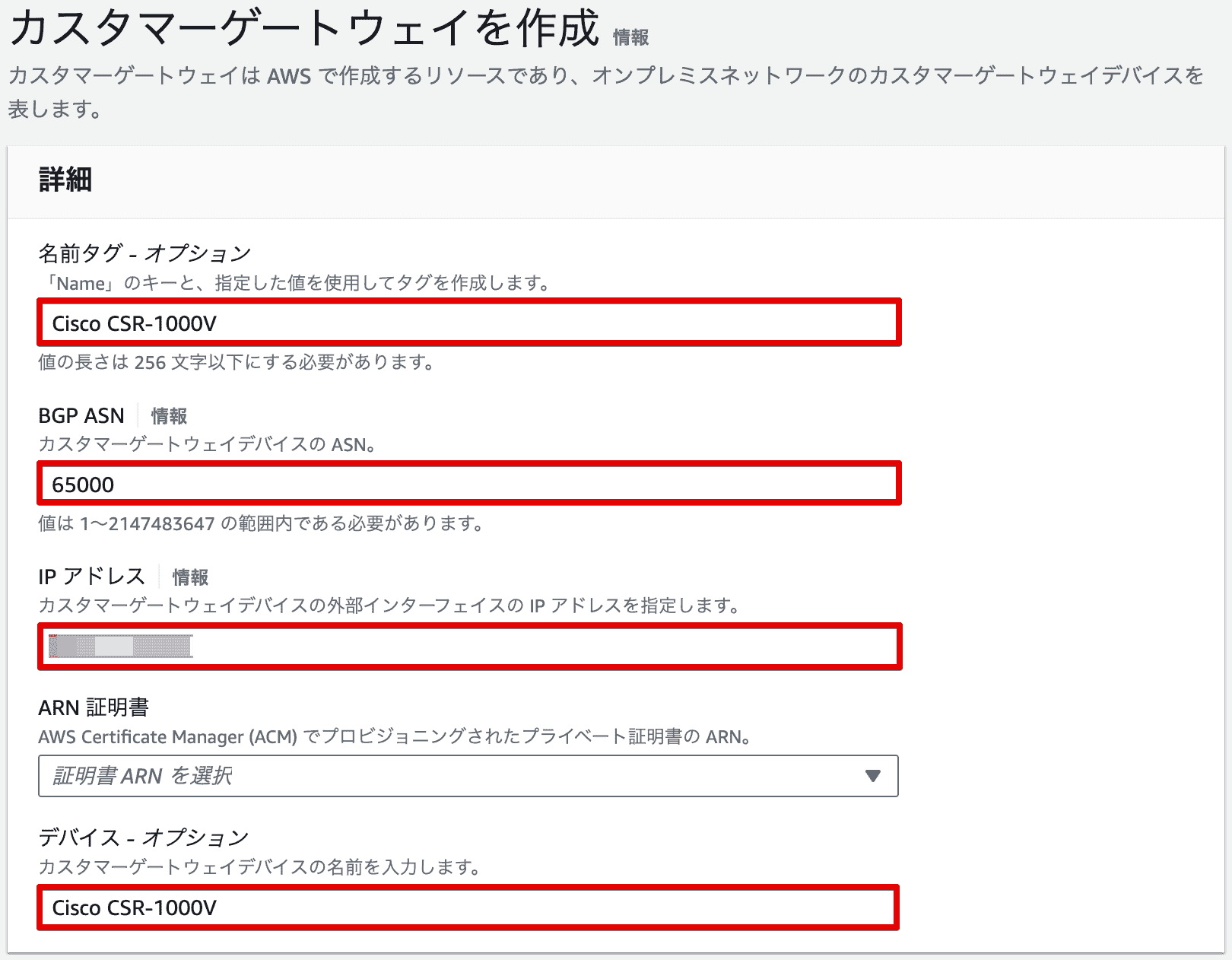This screenshot has width=1232, height=960.
Task: Click the page description paragraph under the title
Action: tap(606, 92)
